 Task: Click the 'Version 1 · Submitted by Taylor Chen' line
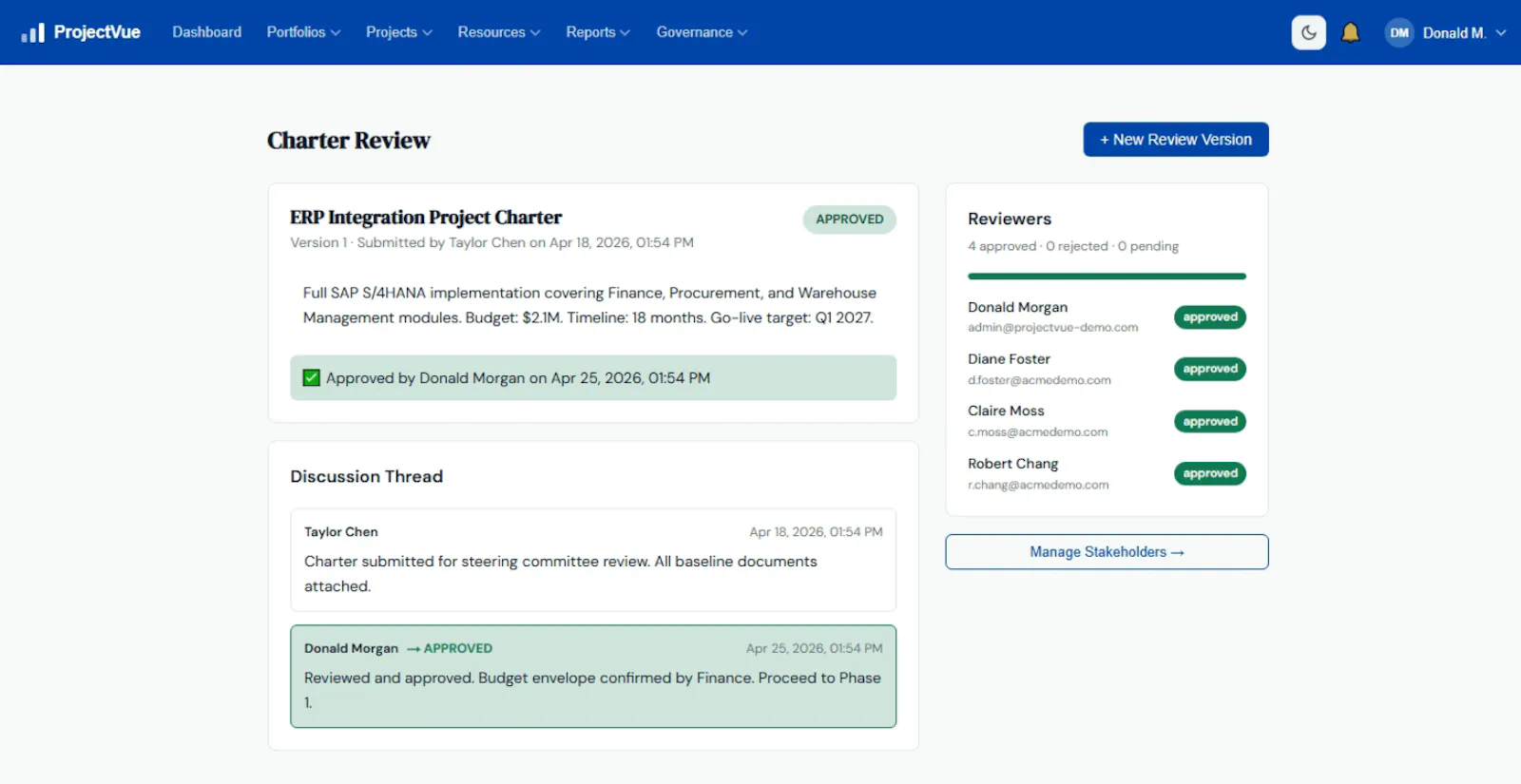tap(491, 243)
